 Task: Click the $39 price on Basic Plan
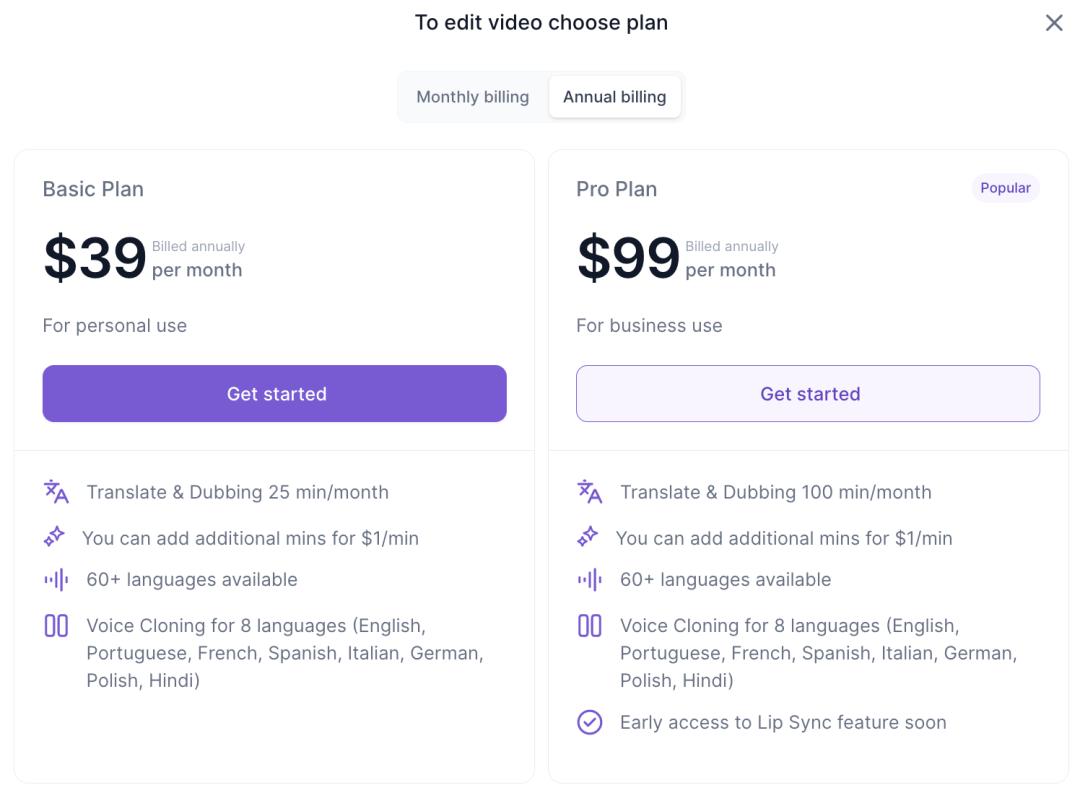pos(95,258)
